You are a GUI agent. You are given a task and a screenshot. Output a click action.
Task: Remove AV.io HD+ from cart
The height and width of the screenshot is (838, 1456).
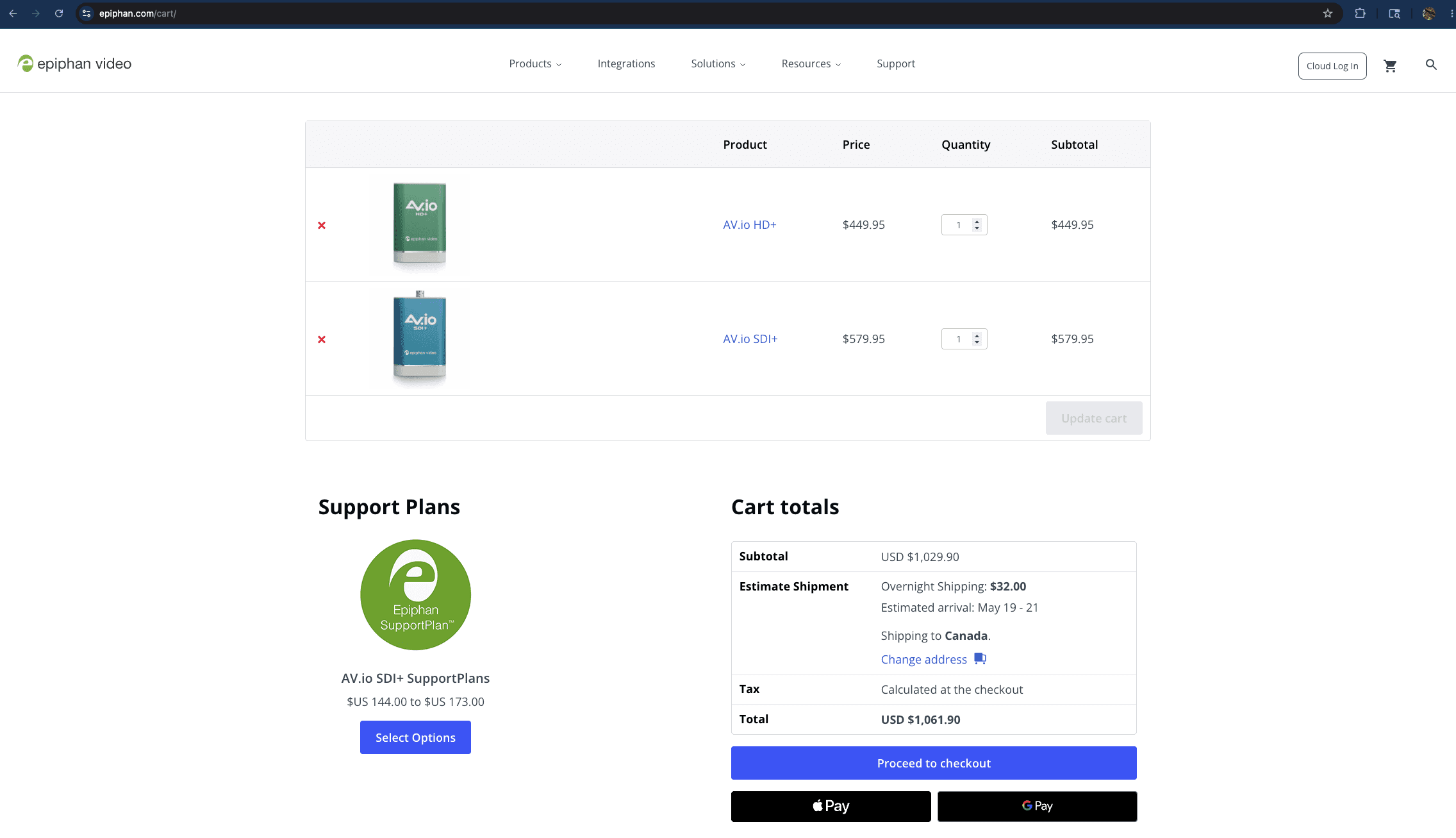coord(322,225)
